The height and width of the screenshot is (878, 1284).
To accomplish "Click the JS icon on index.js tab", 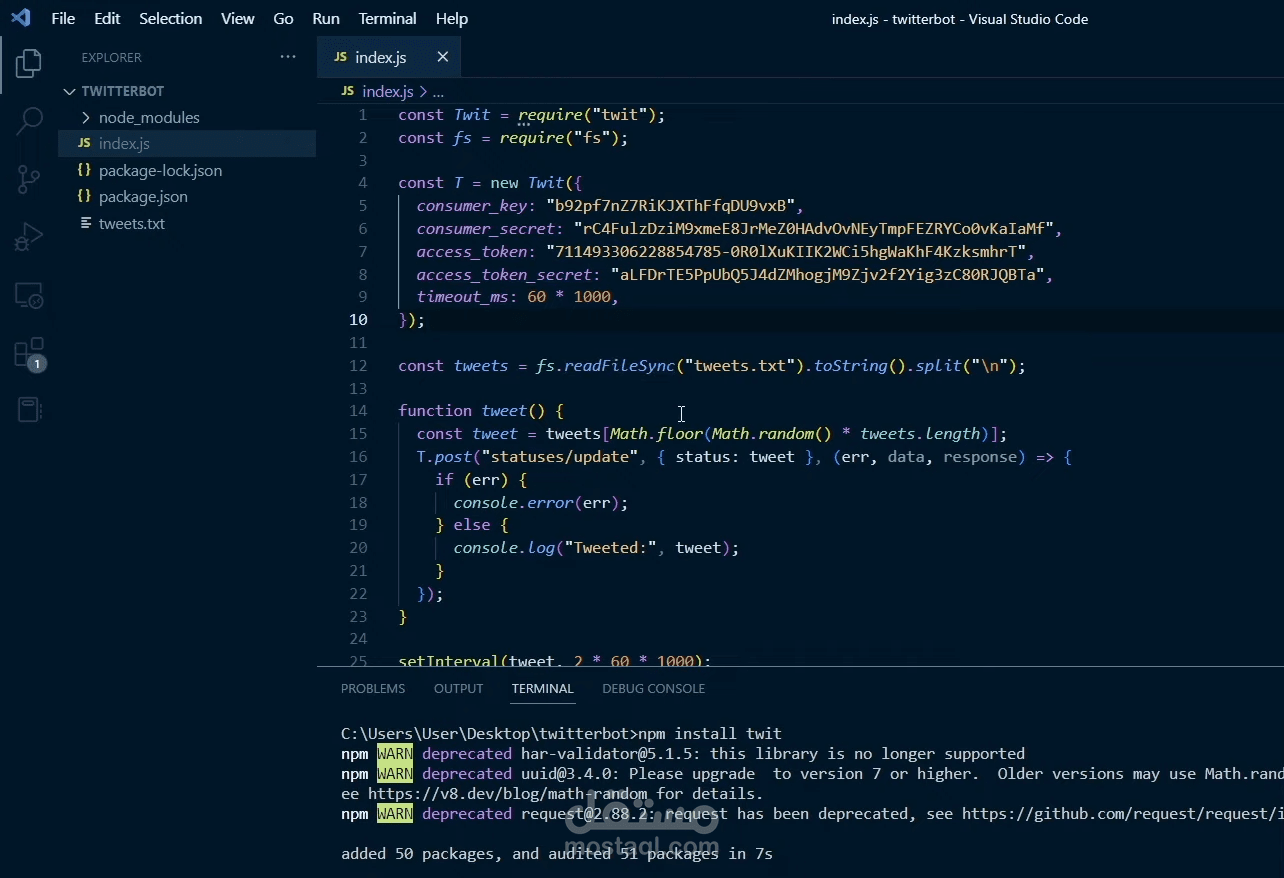I will pyautogui.click(x=340, y=57).
